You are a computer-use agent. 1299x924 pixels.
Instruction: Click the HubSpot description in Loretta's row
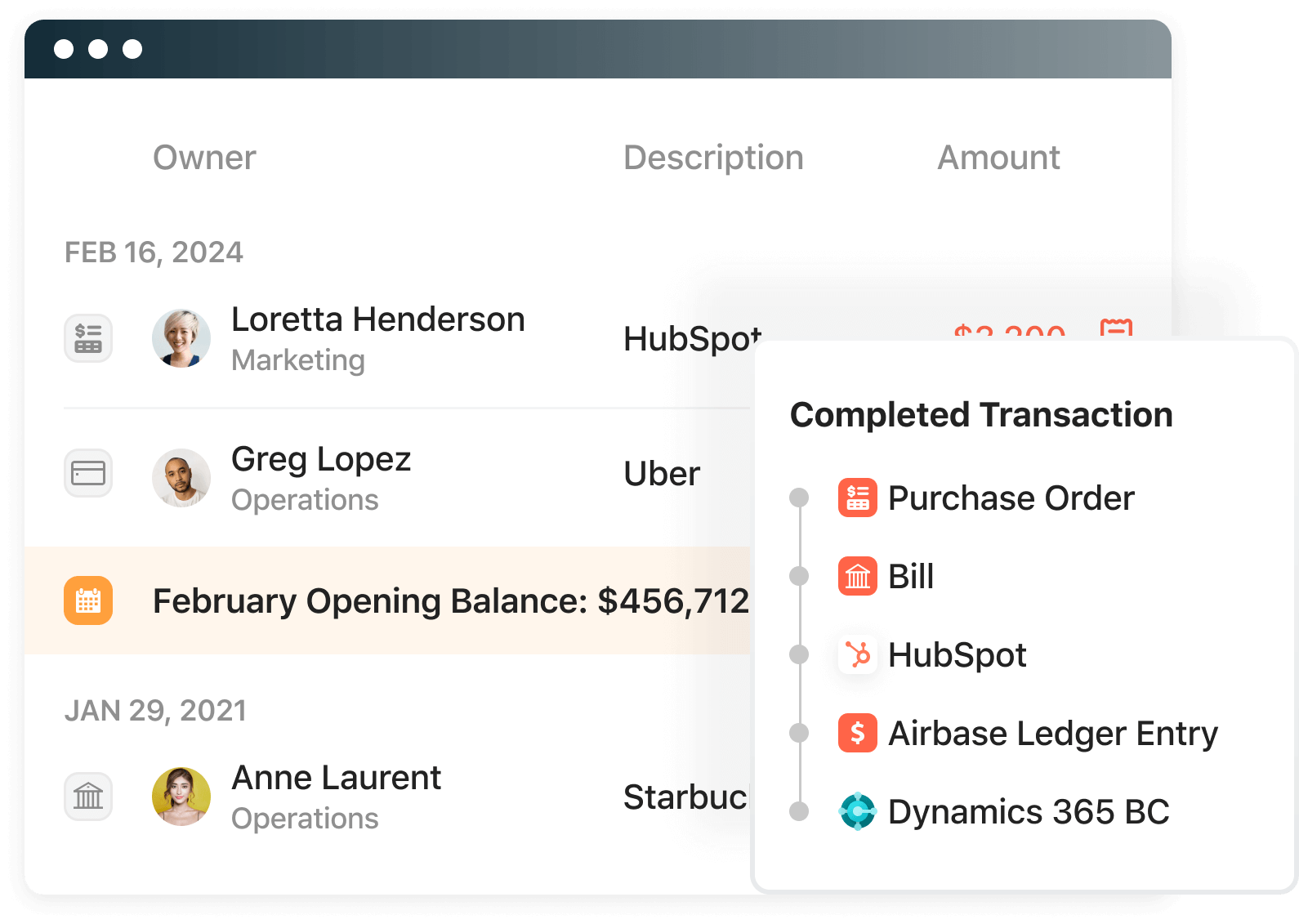click(x=692, y=339)
